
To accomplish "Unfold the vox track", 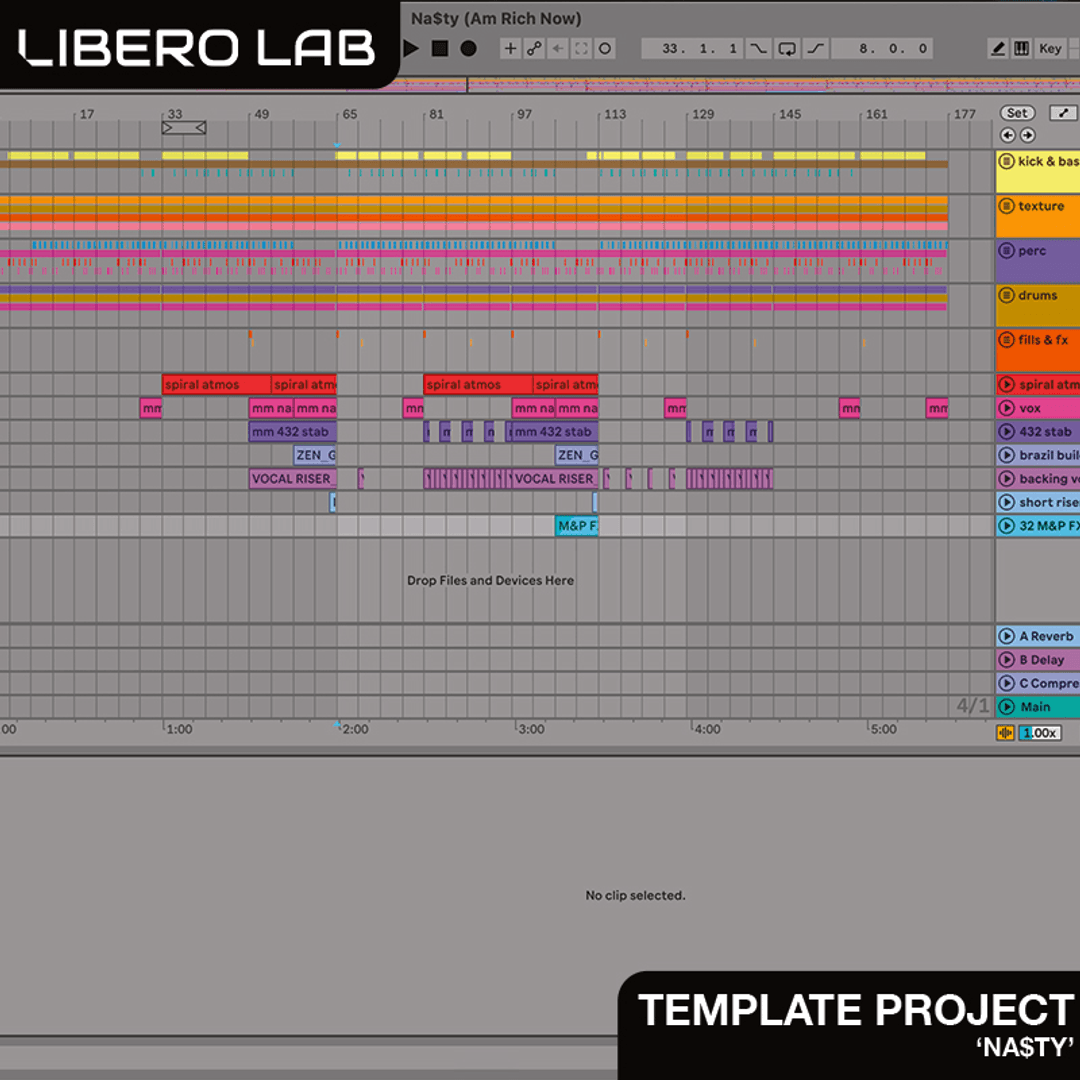I will (1006, 408).
